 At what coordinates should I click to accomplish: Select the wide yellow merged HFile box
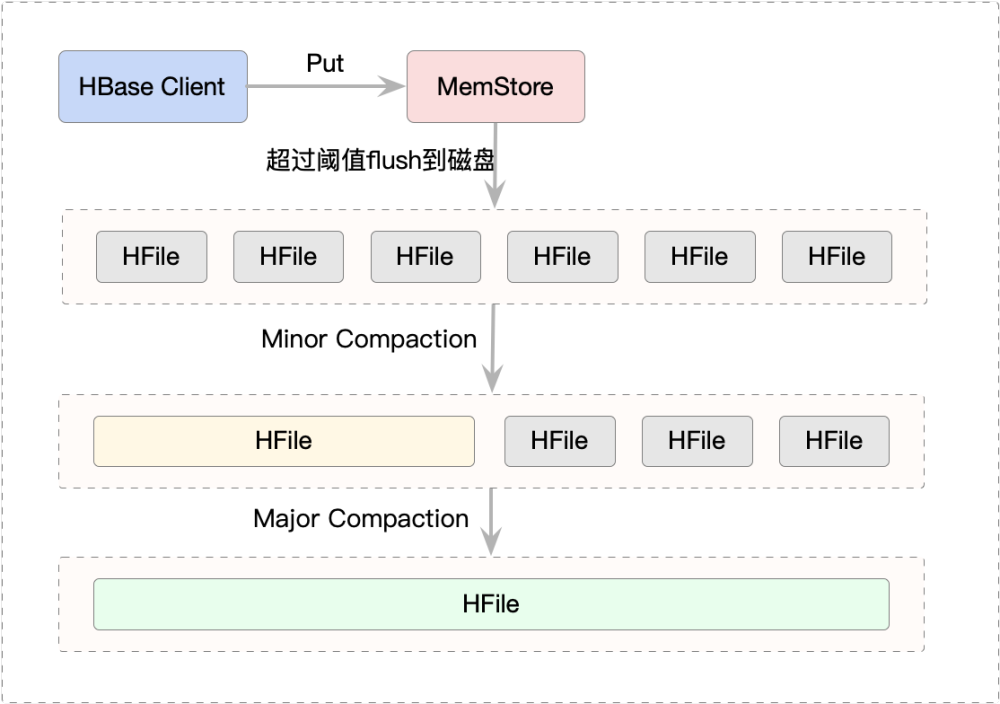(283, 441)
